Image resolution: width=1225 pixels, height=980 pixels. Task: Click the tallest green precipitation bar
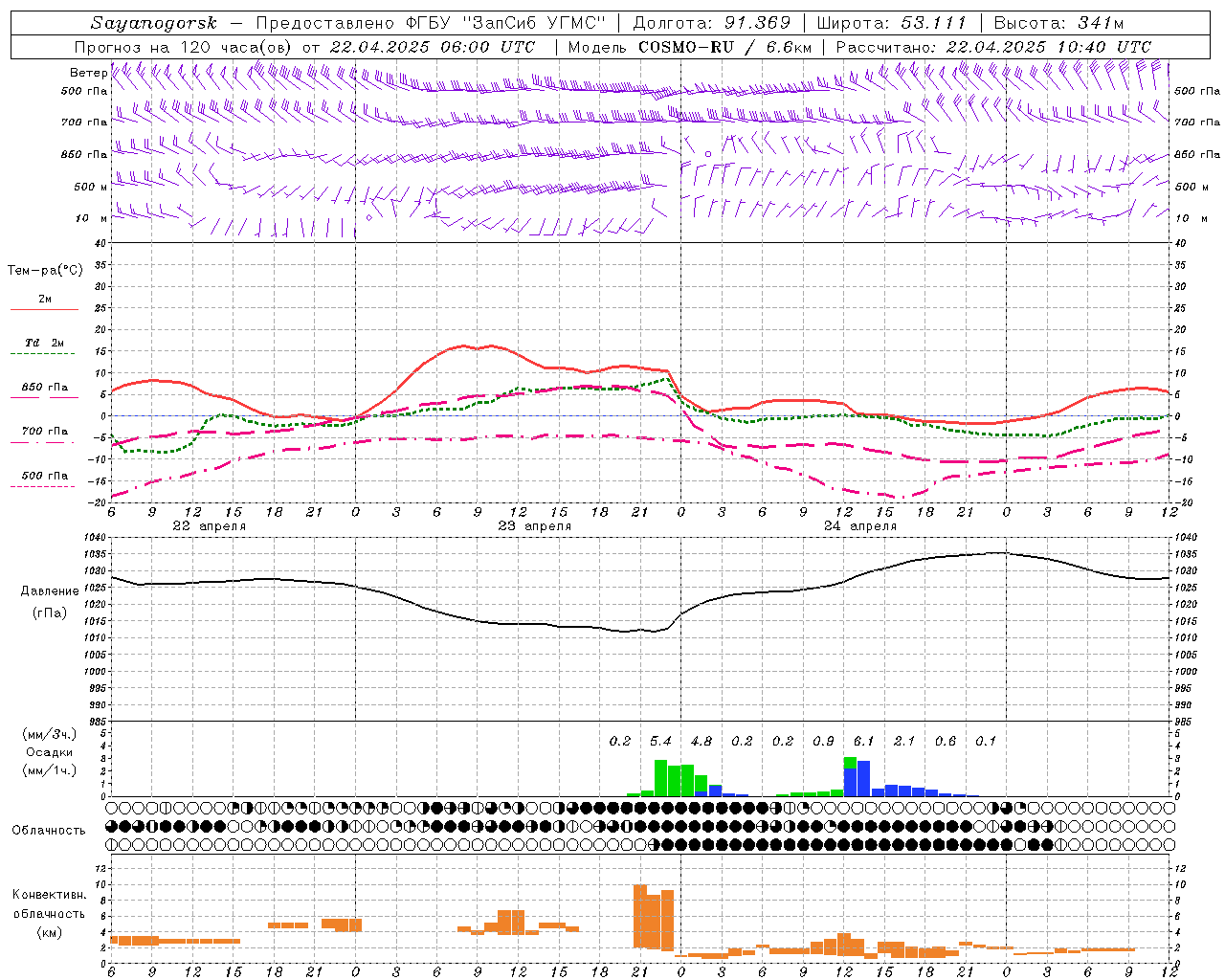(660, 778)
